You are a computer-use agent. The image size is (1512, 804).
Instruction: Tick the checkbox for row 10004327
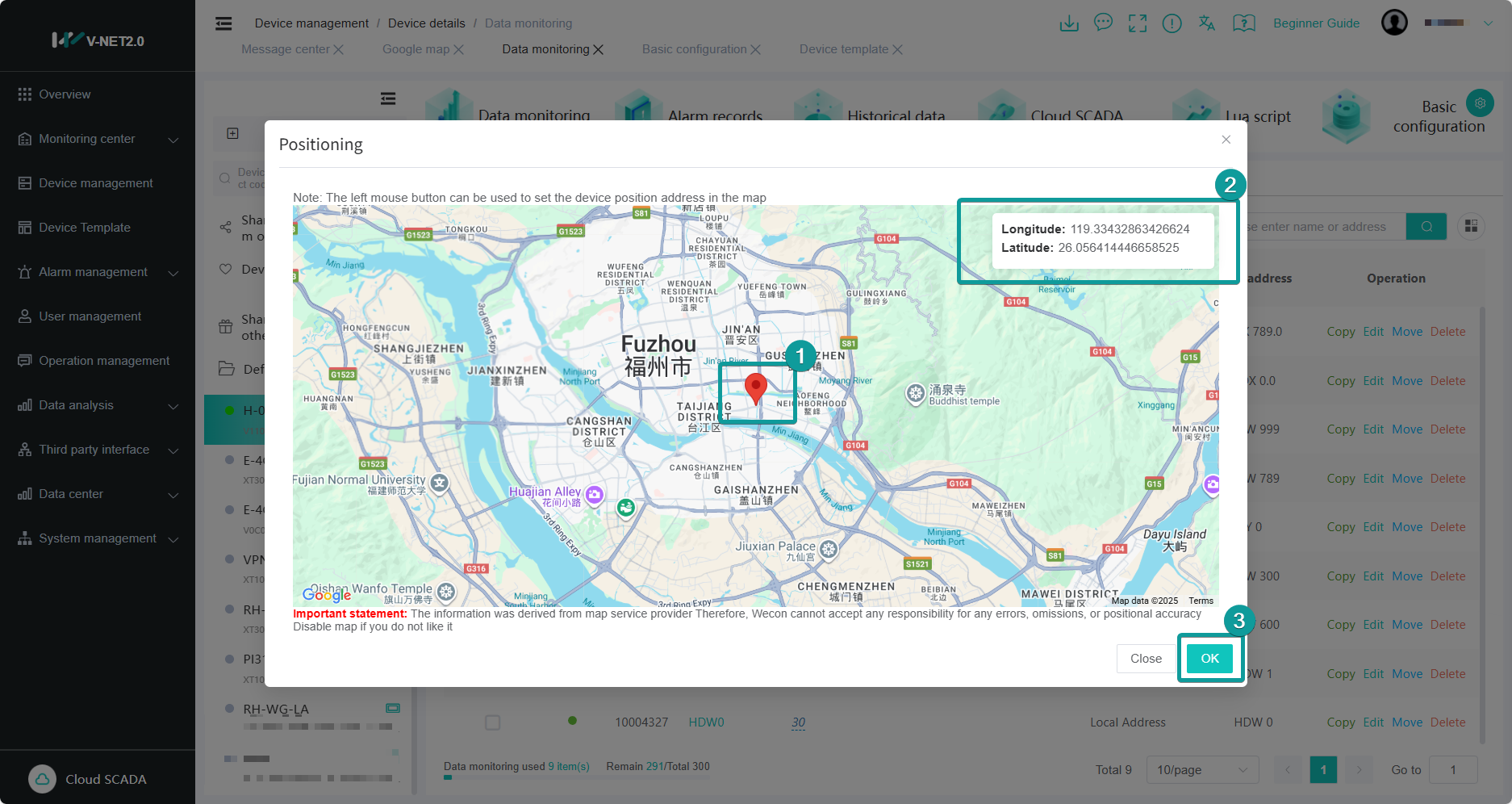(x=492, y=722)
